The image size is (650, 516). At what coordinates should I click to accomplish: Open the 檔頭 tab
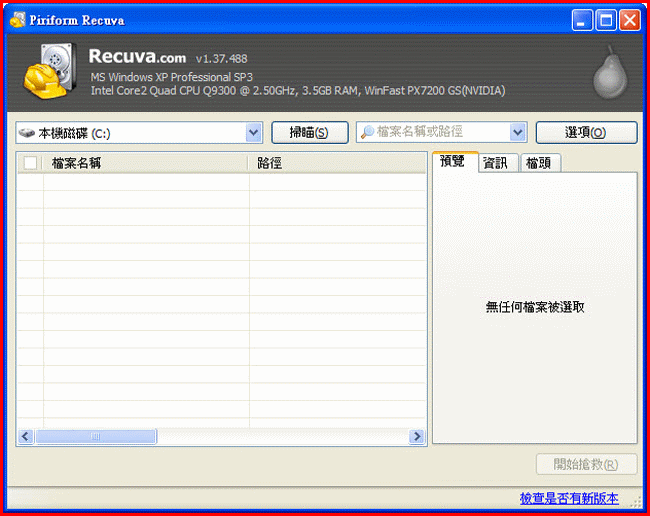(x=538, y=163)
